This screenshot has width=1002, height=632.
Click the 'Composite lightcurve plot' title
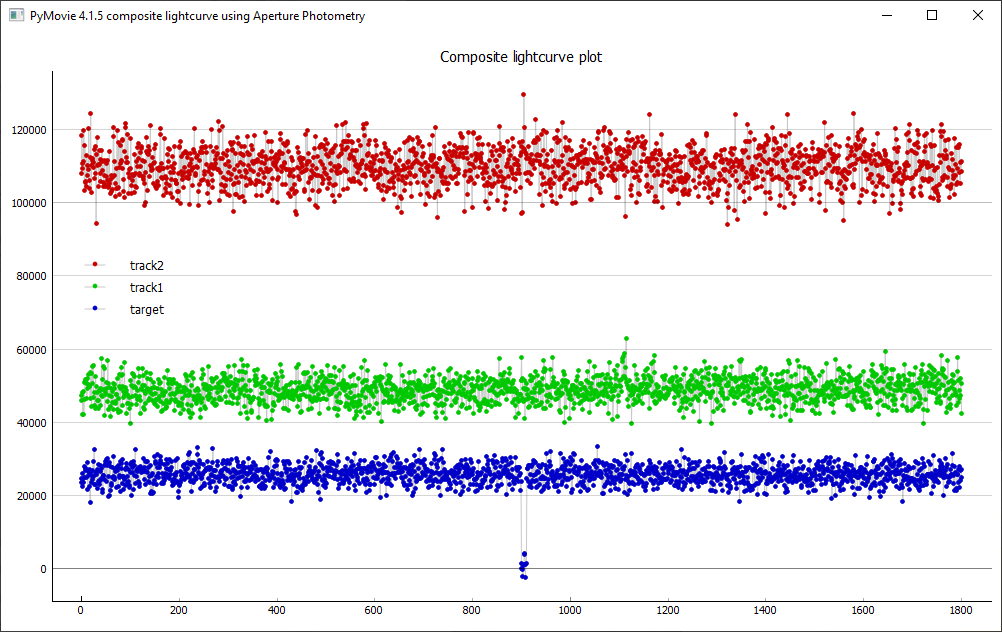tap(521, 57)
